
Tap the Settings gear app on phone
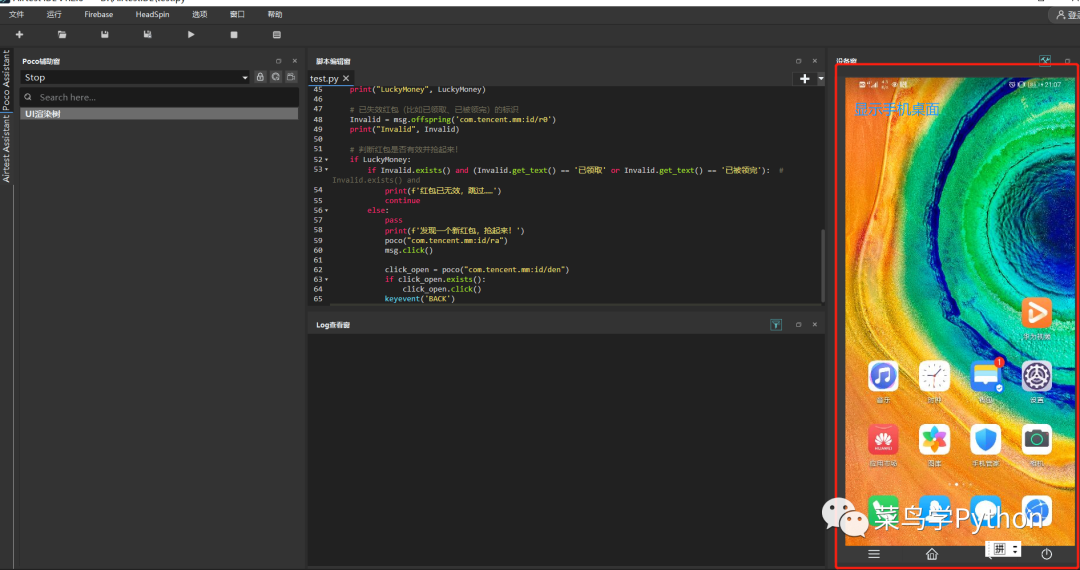click(x=1036, y=376)
